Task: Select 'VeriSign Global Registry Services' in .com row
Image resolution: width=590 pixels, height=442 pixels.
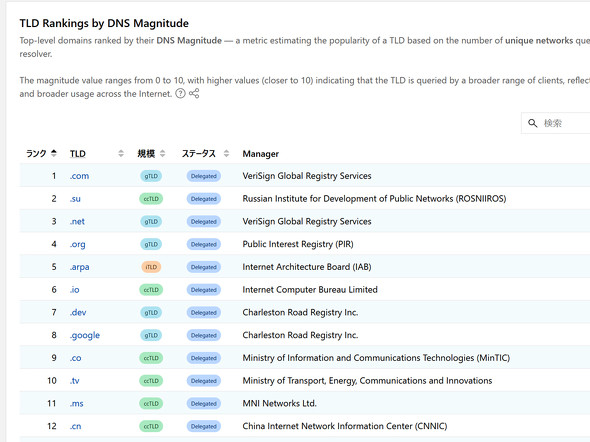Action: pyautogui.click(x=307, y=176)
